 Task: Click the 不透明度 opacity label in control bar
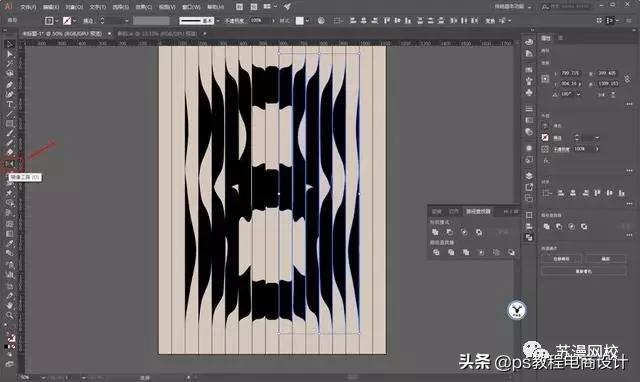coord(234,20)
